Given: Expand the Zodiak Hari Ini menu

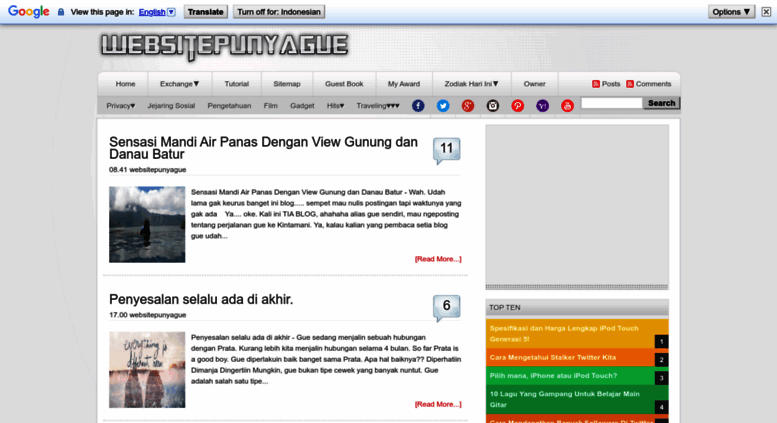Looking at the screenshot, I should (471, 84).
